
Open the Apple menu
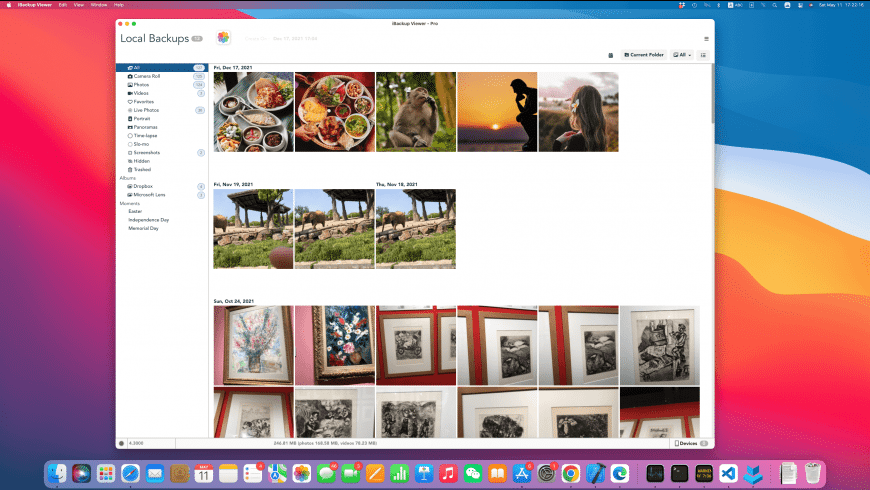8,4
